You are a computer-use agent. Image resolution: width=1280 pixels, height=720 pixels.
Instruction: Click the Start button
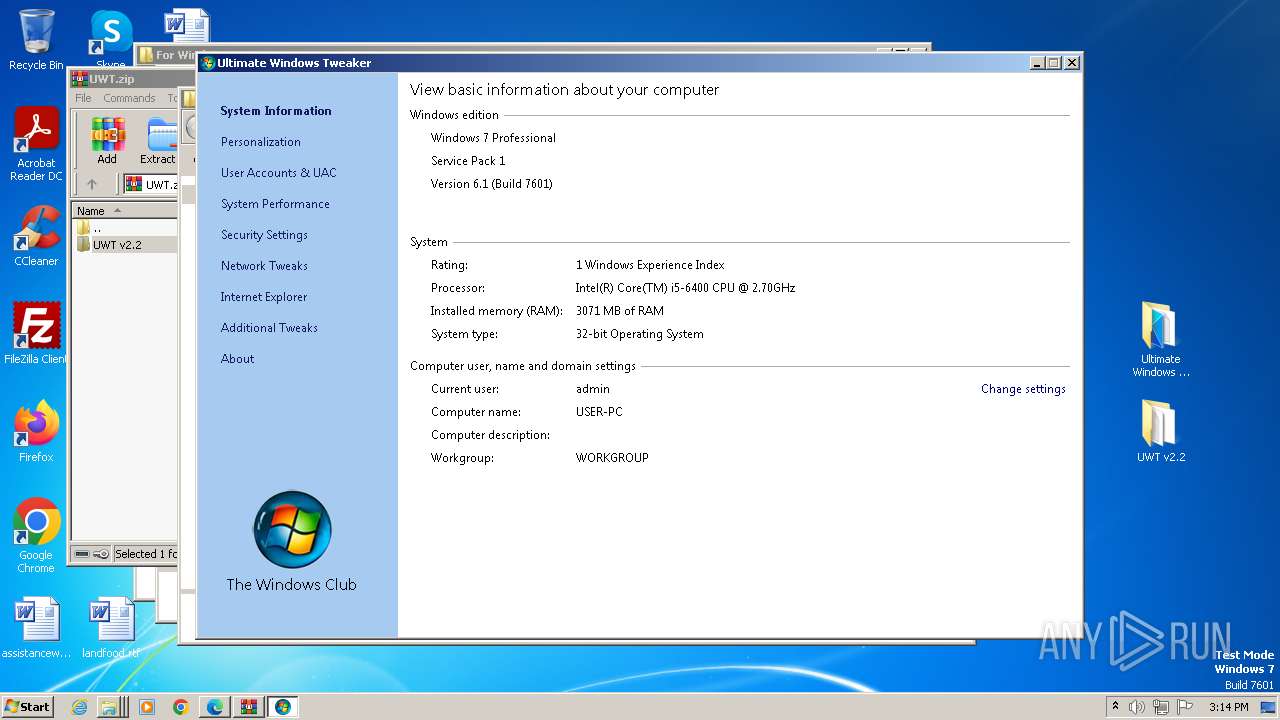tap(27, 707)
